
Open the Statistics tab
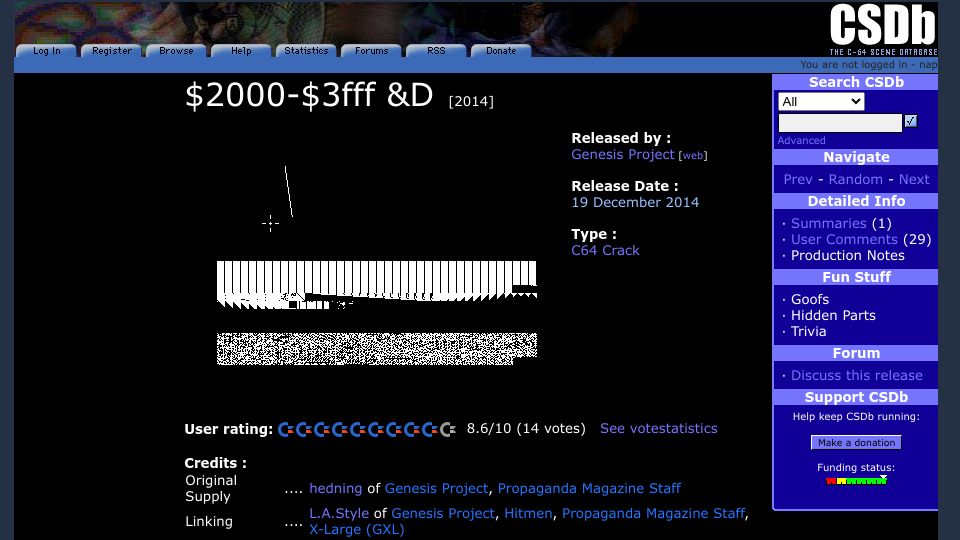tap(306, 51)
